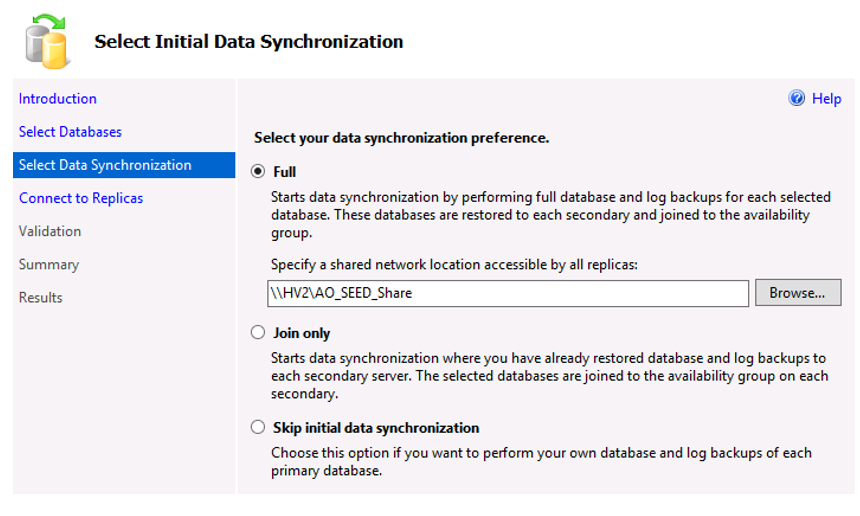
Task: Open the Select Databases step
Action: (x=70, y=132)
